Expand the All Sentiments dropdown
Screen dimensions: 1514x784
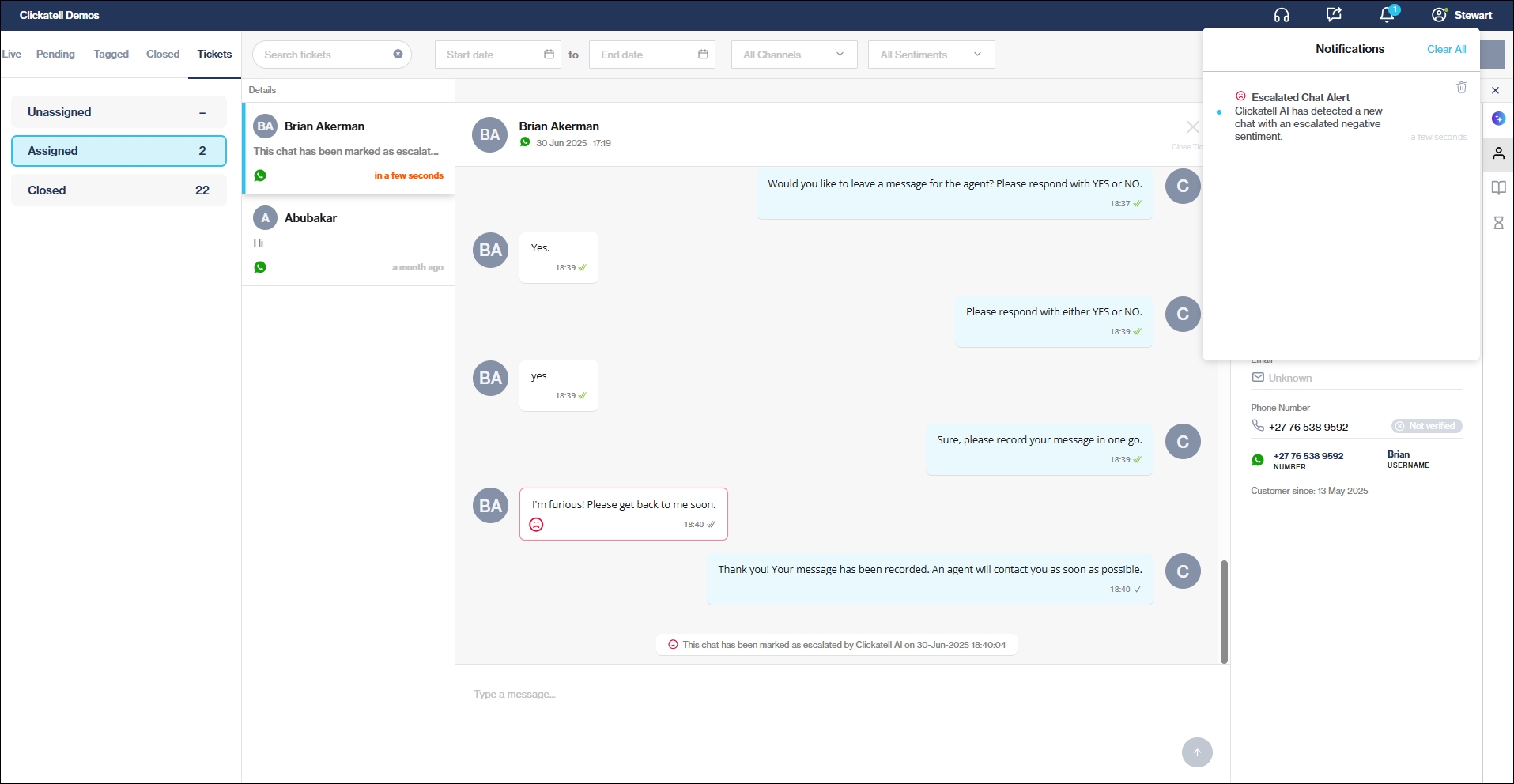[931, 55]
